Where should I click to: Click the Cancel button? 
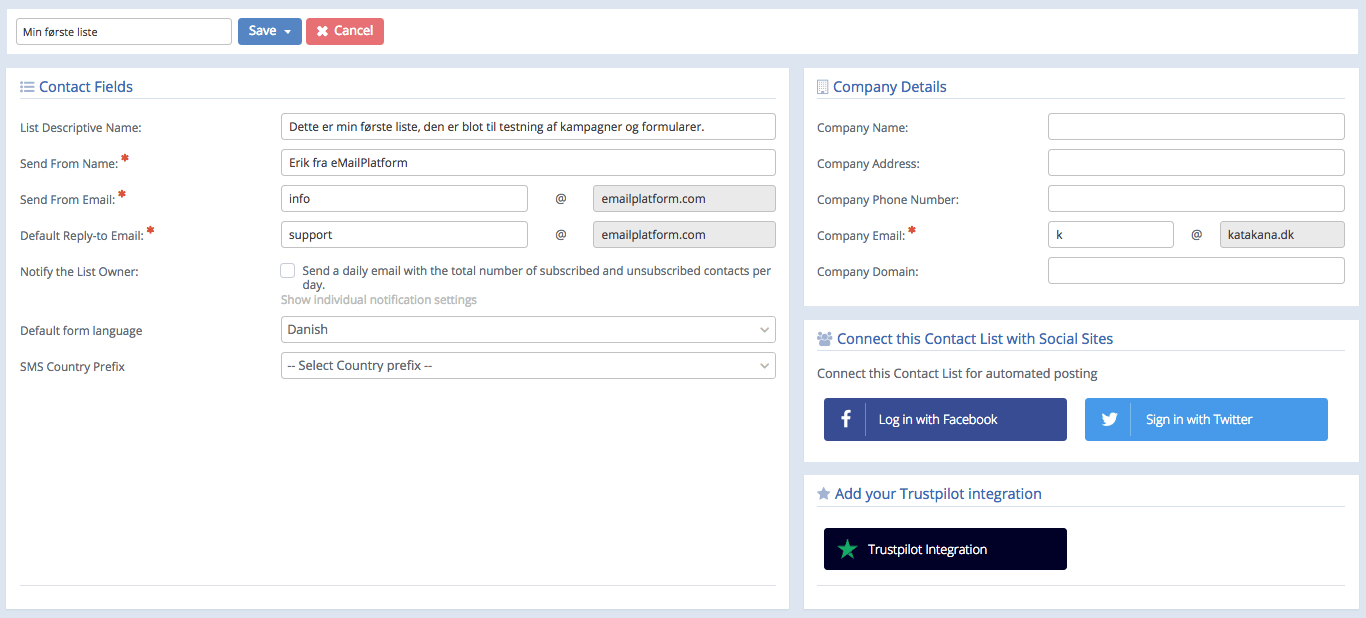(x=345, y=31)
